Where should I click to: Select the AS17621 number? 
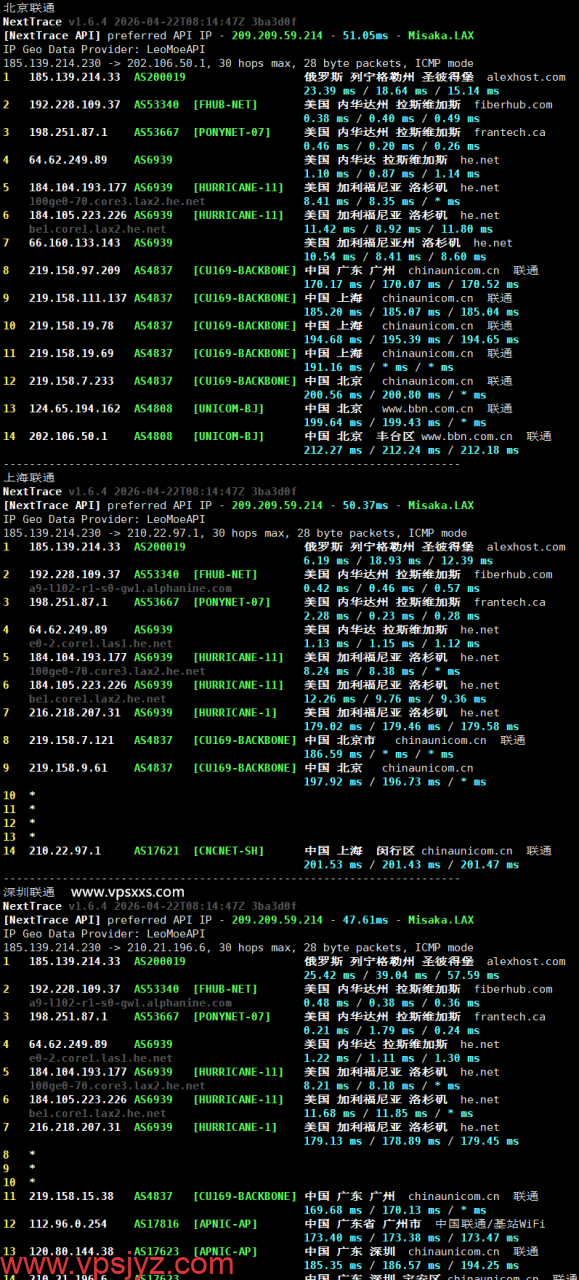click(157, 851)
